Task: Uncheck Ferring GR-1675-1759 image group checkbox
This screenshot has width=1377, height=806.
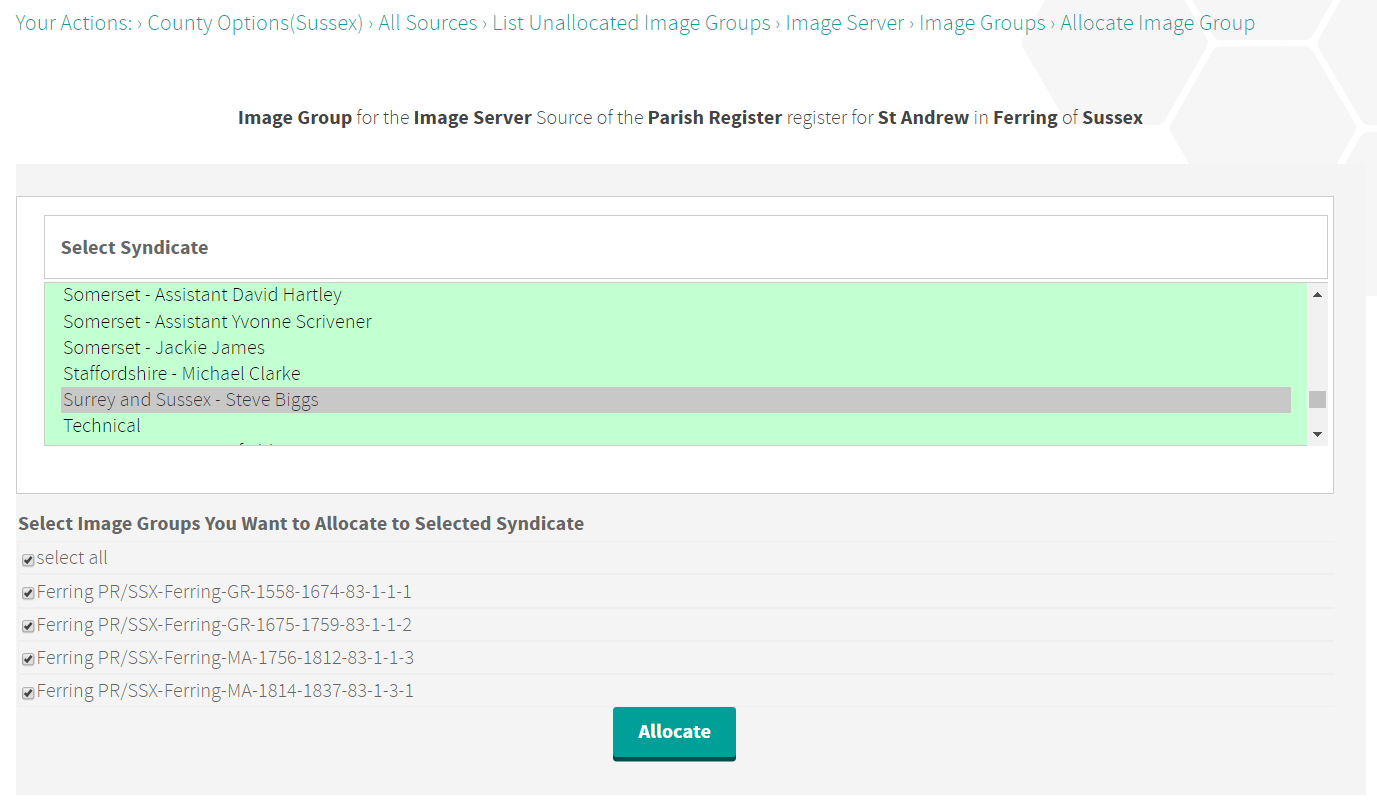Action: click(28, 626)
